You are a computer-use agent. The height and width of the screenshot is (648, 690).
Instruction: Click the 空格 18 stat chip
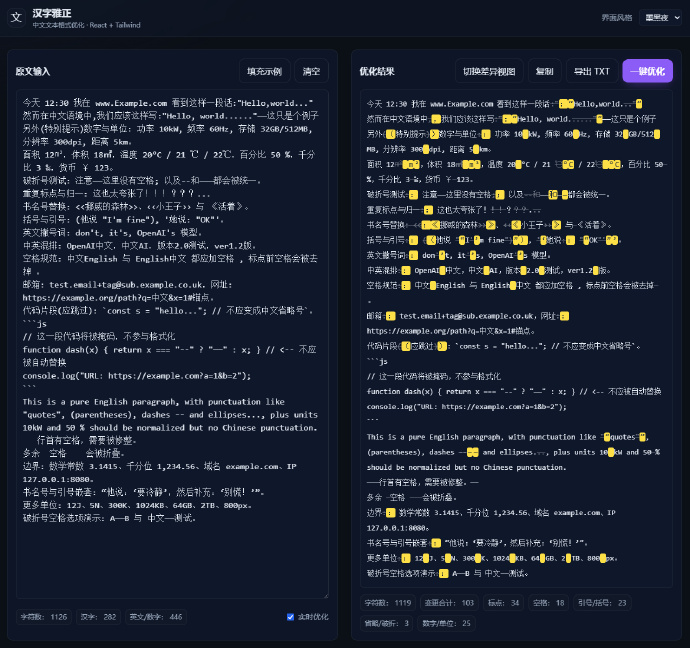click(x=548, y=603)
